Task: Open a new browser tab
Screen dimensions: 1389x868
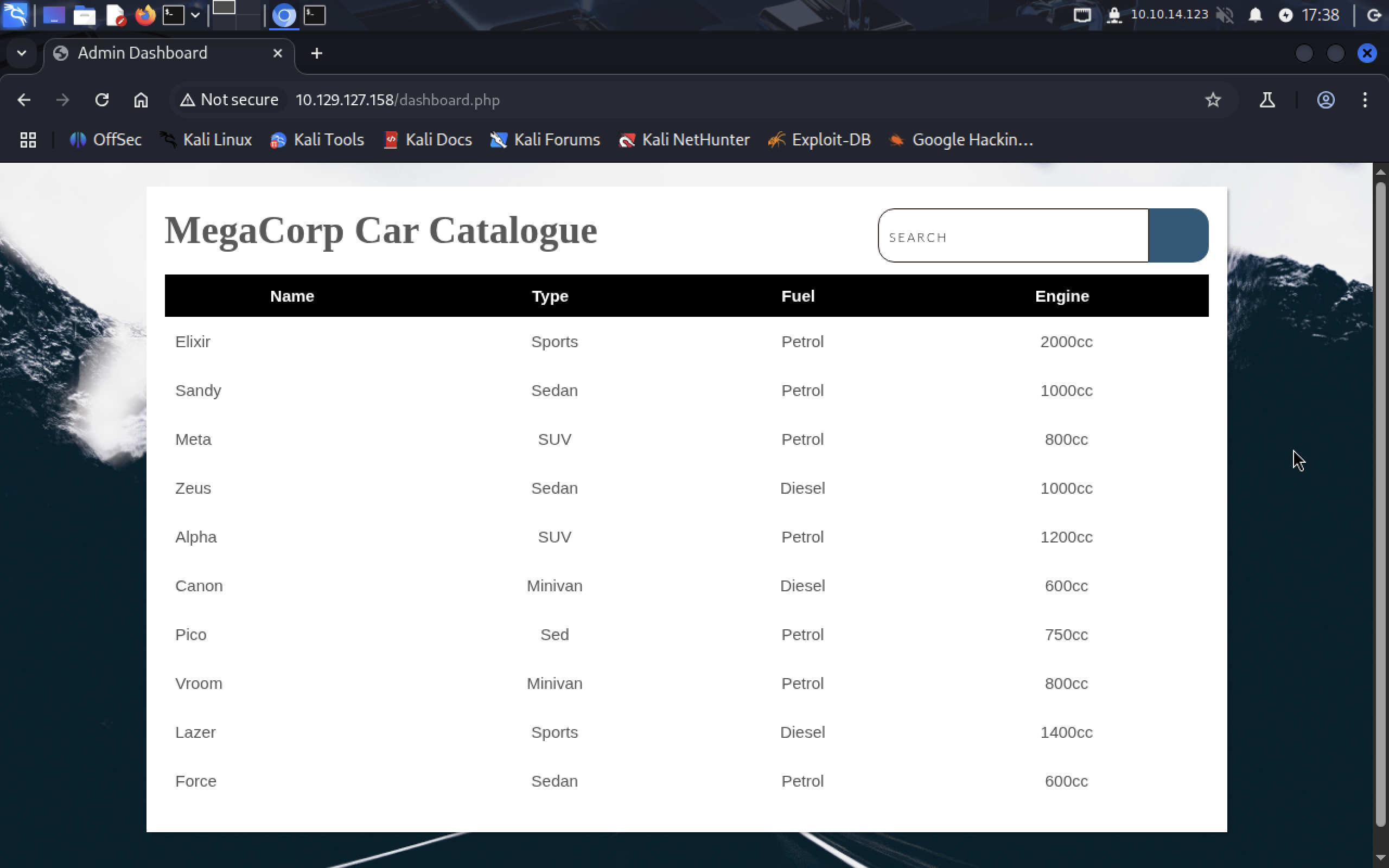Action: [316, 53]
